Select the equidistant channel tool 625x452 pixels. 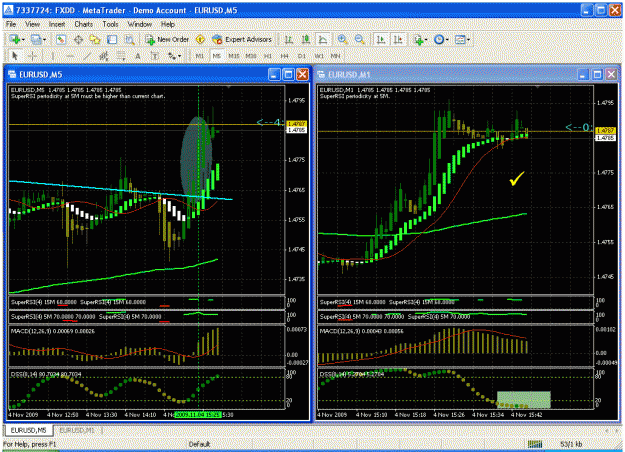[104, 56]
